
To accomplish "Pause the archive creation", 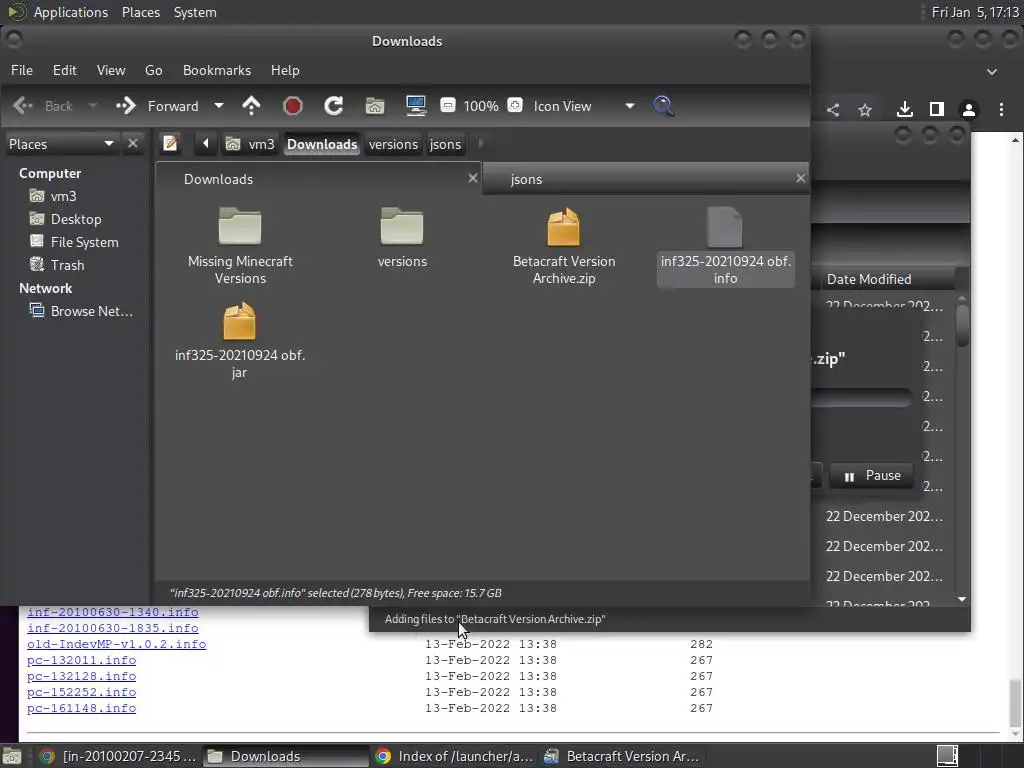I will pyautogui.click(x=872, y=475).
